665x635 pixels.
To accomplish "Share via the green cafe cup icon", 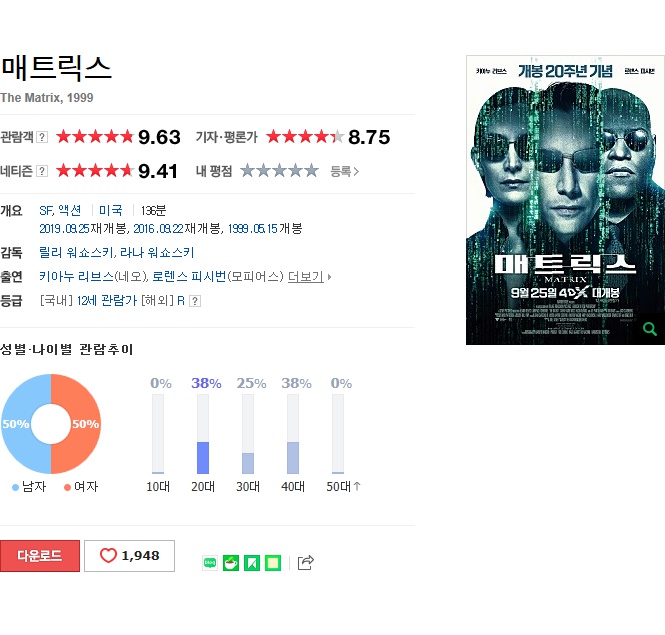I will click(231, 563).
